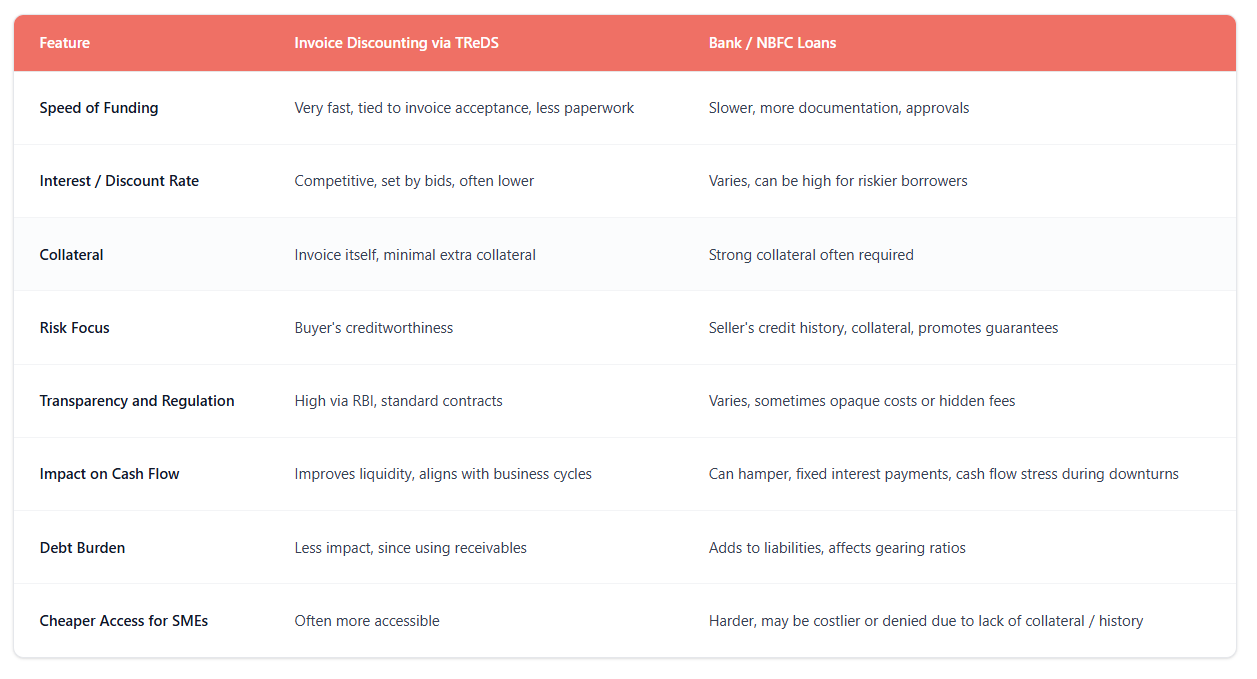Select the Strong collateral often required cell
The image size is (1257, 679).
(x=811, y=255)
